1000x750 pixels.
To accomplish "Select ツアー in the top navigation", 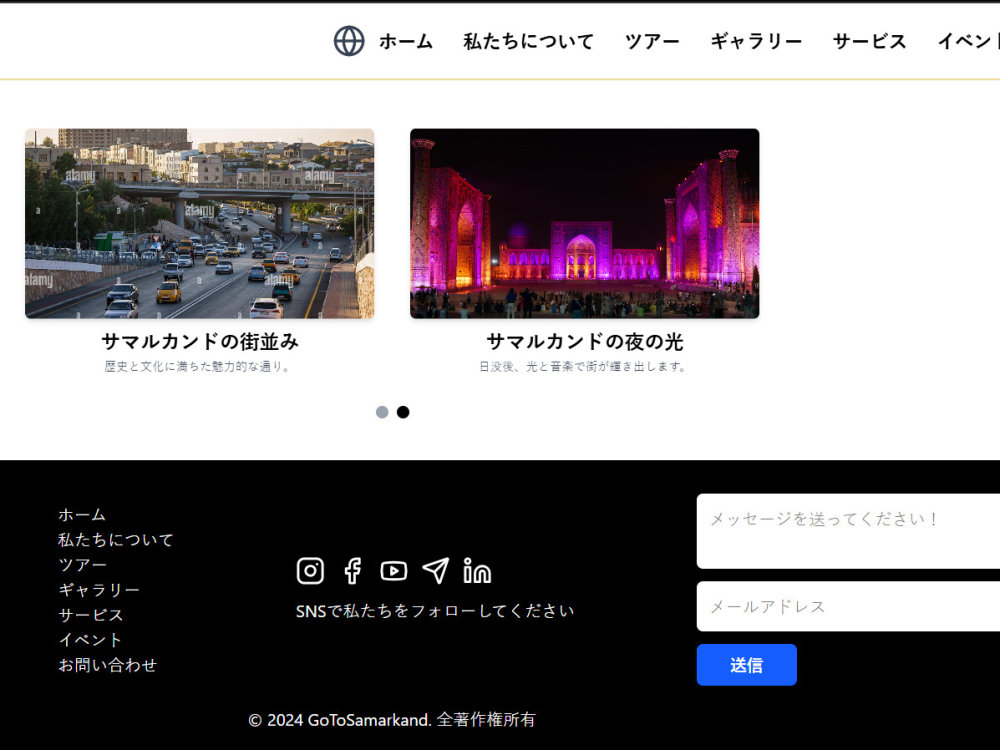I will coord(652,41).
